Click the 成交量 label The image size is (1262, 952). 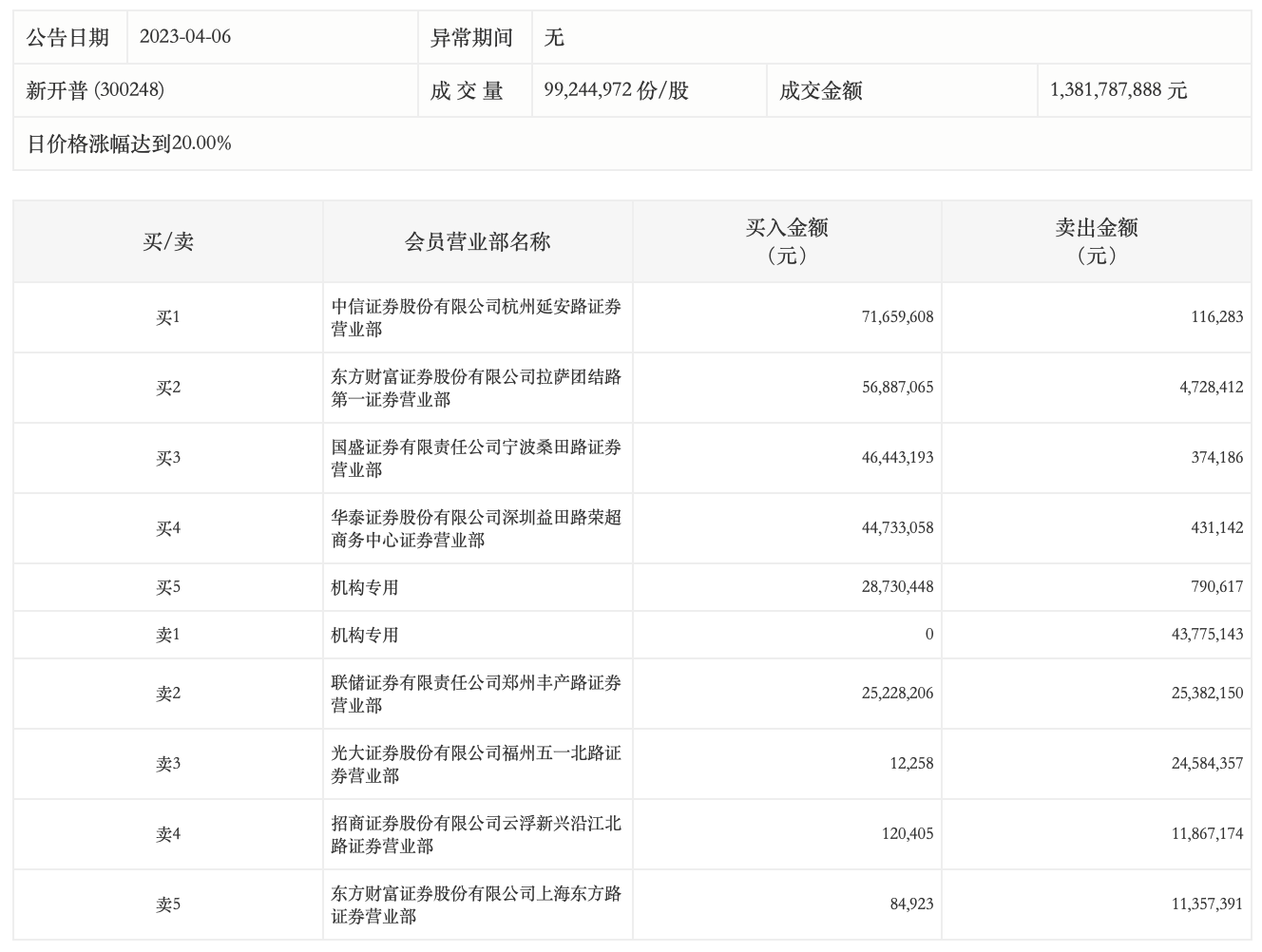coord(467,90)
